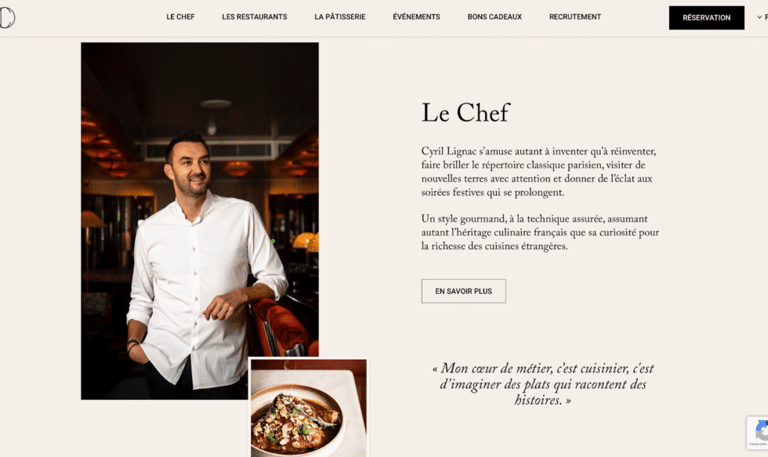
Task: Expand the language selector chevron
Action: coord(759,17)
